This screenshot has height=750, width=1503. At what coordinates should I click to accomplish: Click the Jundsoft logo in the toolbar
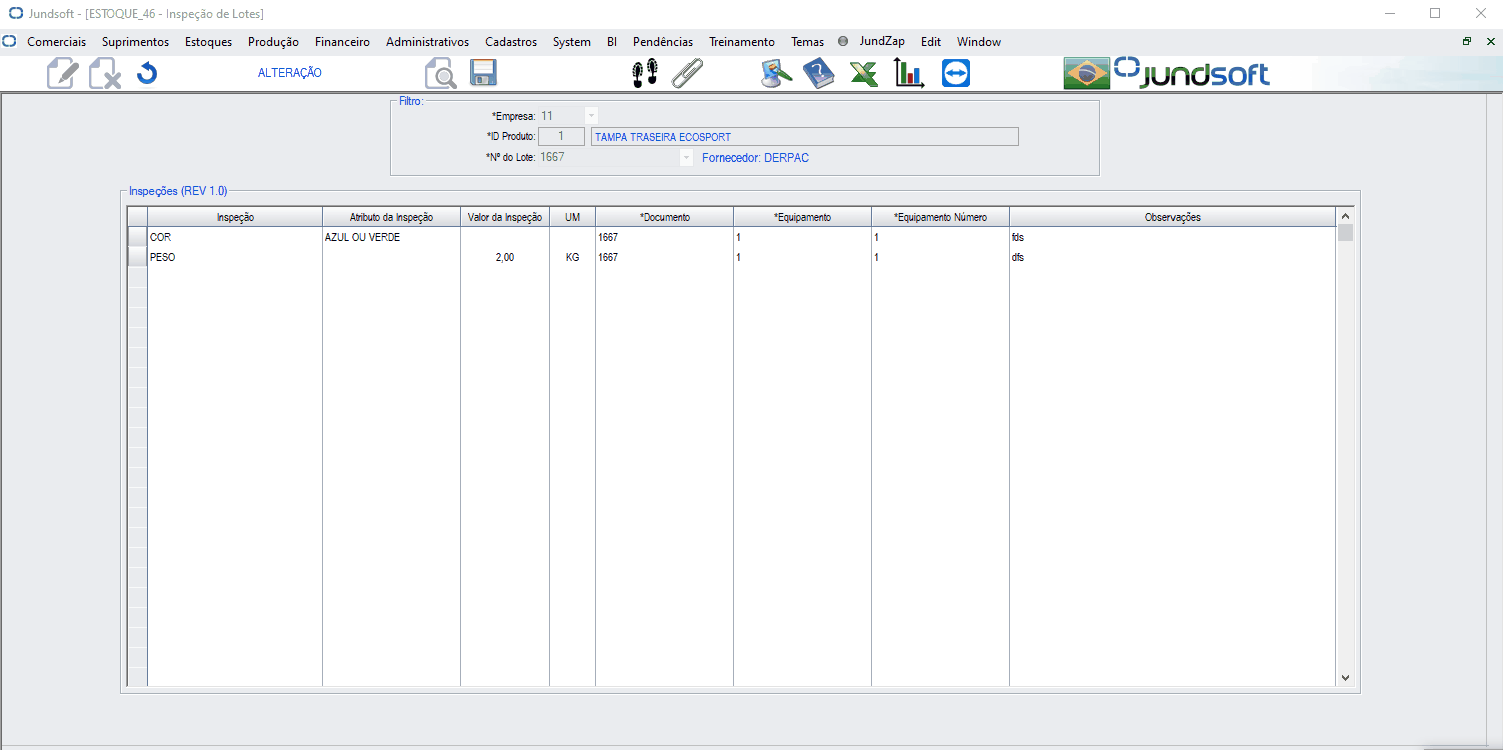click(x=1192, y=73)
